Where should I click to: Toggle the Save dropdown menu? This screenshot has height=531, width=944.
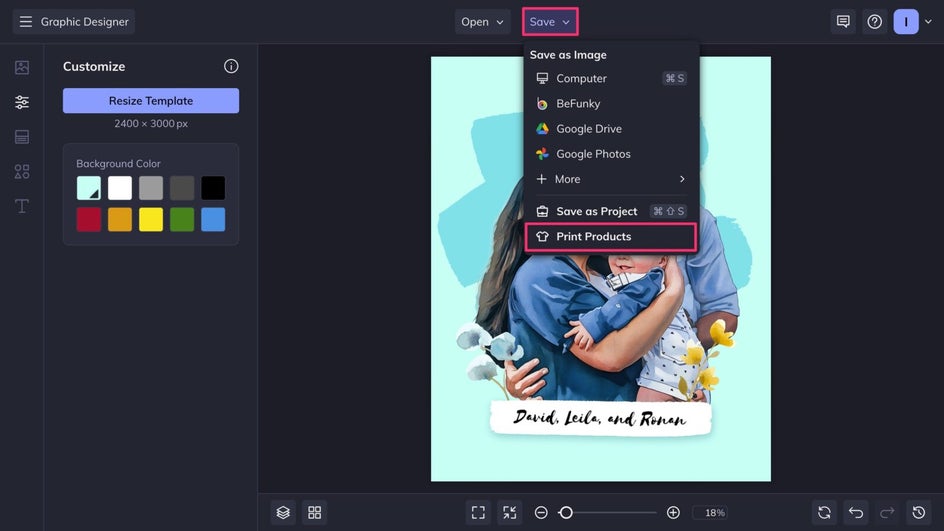coord(550,22)
